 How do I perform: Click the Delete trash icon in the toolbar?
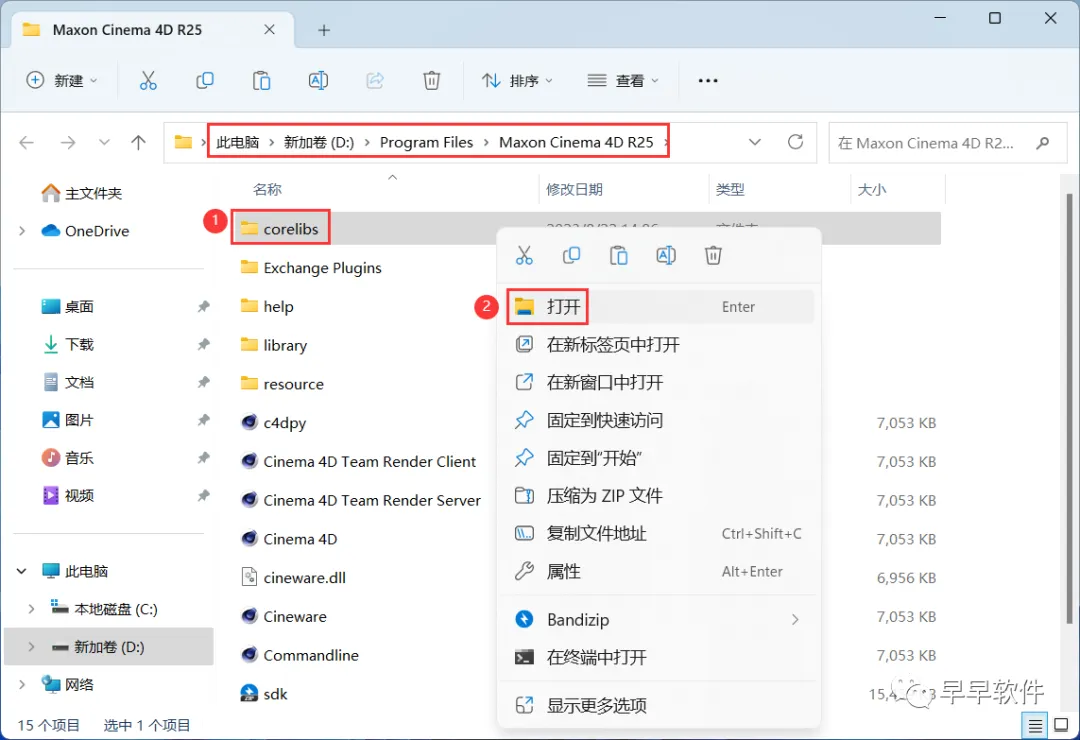coord(431,81)
